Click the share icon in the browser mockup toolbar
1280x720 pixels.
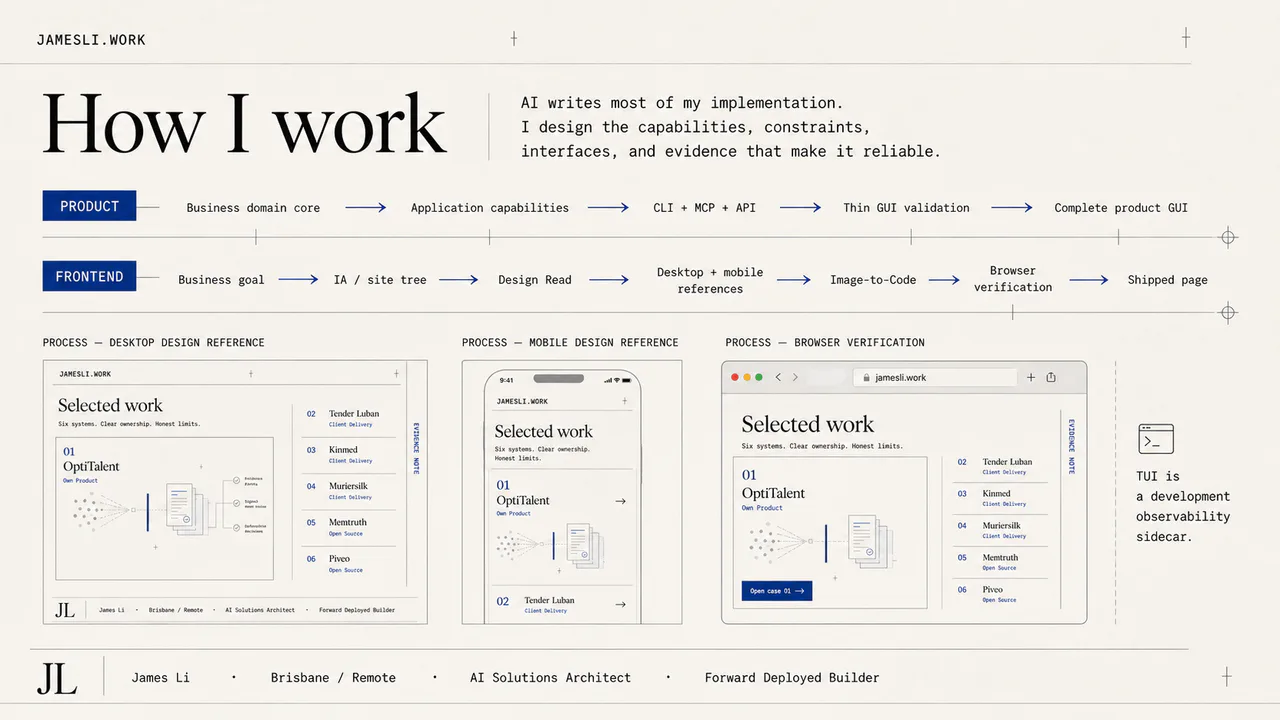[x=1051, y=377]
